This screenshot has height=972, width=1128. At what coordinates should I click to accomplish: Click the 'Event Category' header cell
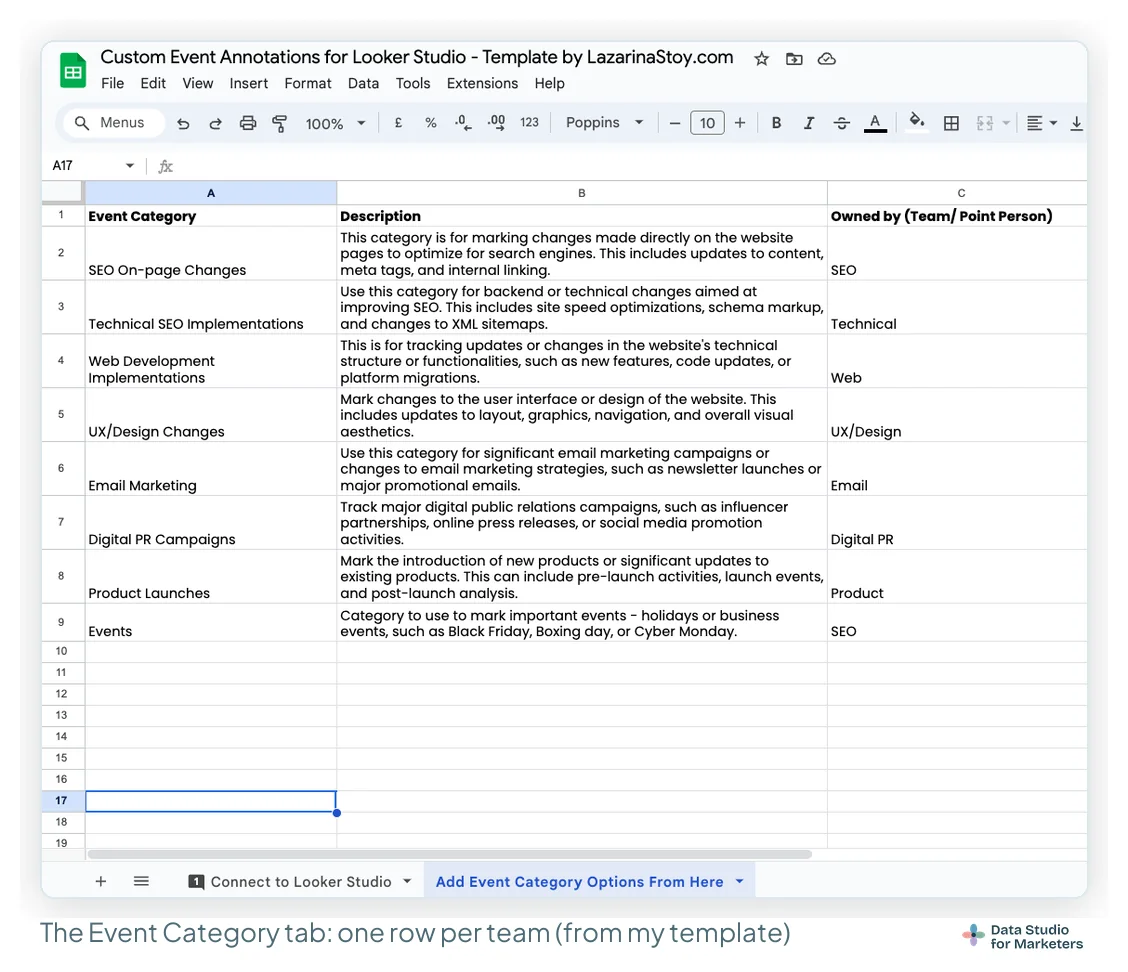pos(211,216)
